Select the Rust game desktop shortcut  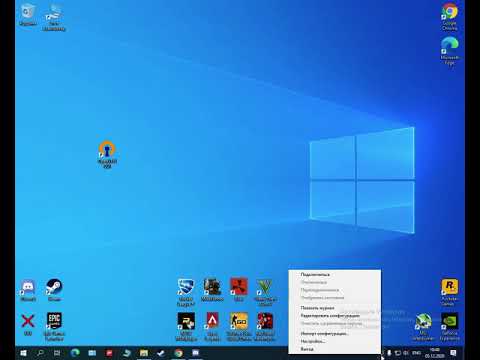point(239,289)
